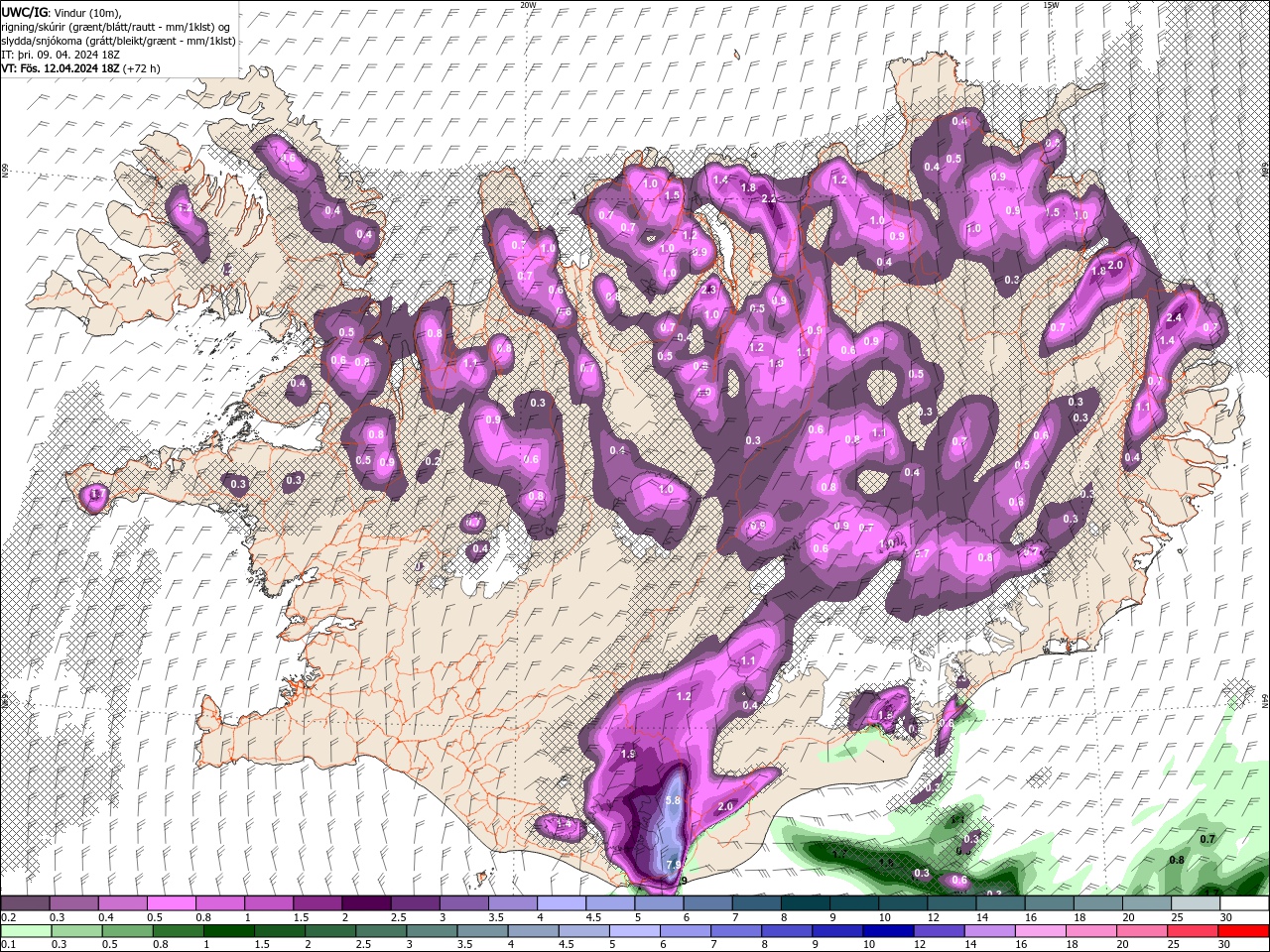This screenshot has height=952, width=1270.
Task: Pick the darkest green swatch at 1 in lower legend
Action: pos(229,931)
